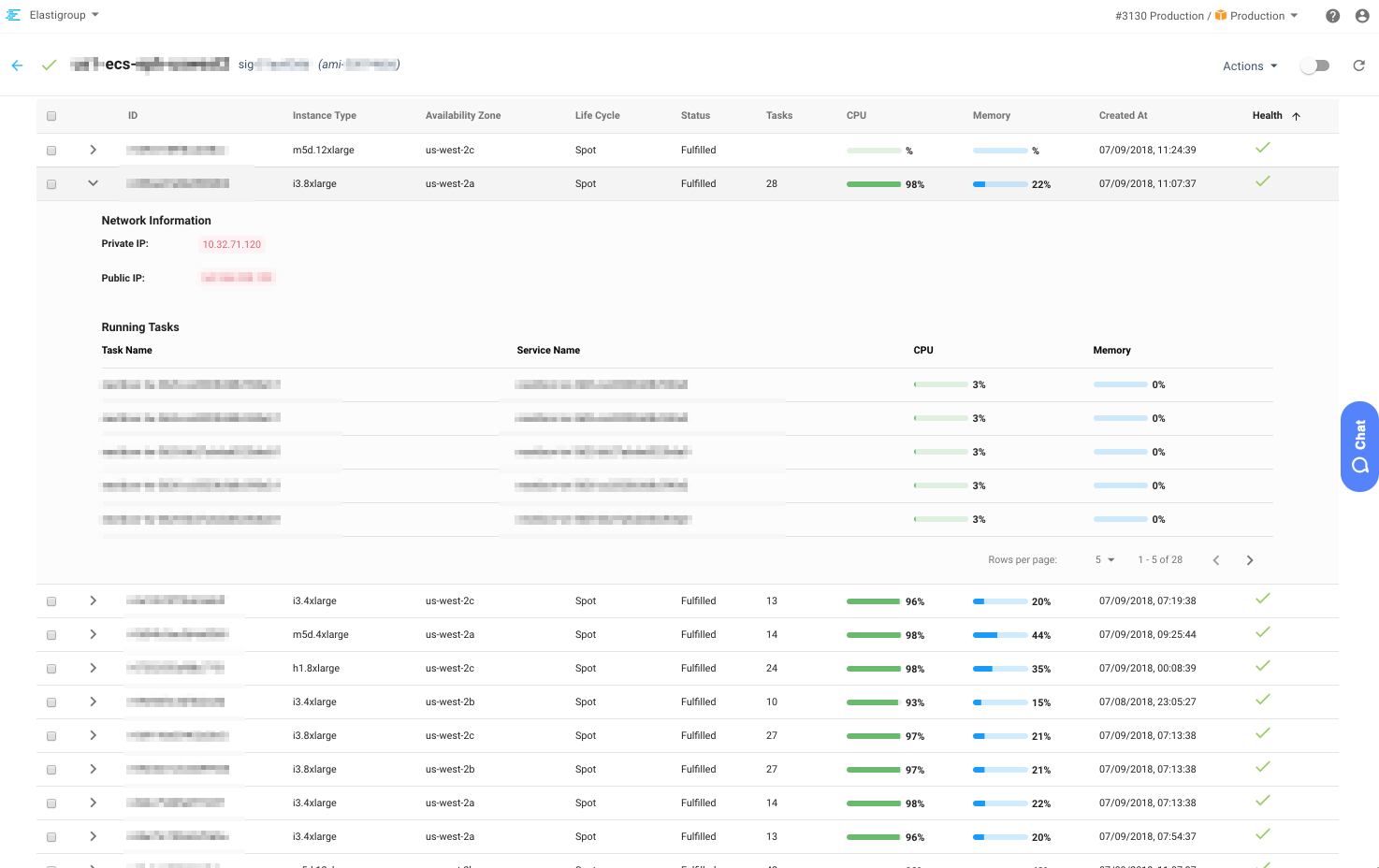
Task: Go to next page of running tasks
Action: [1249, 560]
